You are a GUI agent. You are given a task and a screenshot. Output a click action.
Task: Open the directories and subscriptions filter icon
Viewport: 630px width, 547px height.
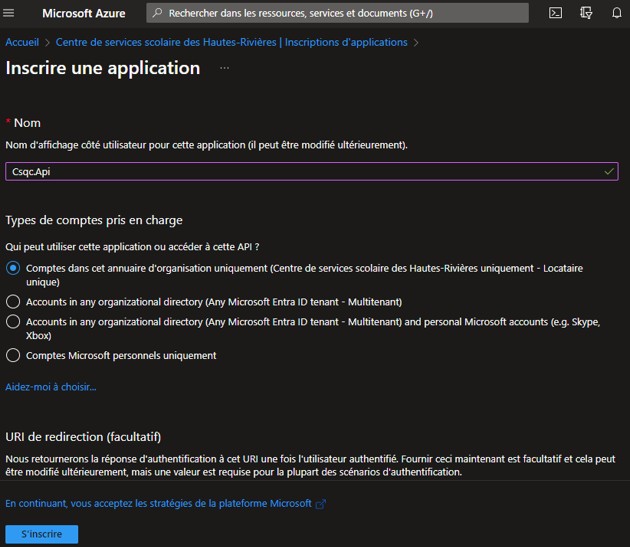pyautogui.click(x=586, y=13)
